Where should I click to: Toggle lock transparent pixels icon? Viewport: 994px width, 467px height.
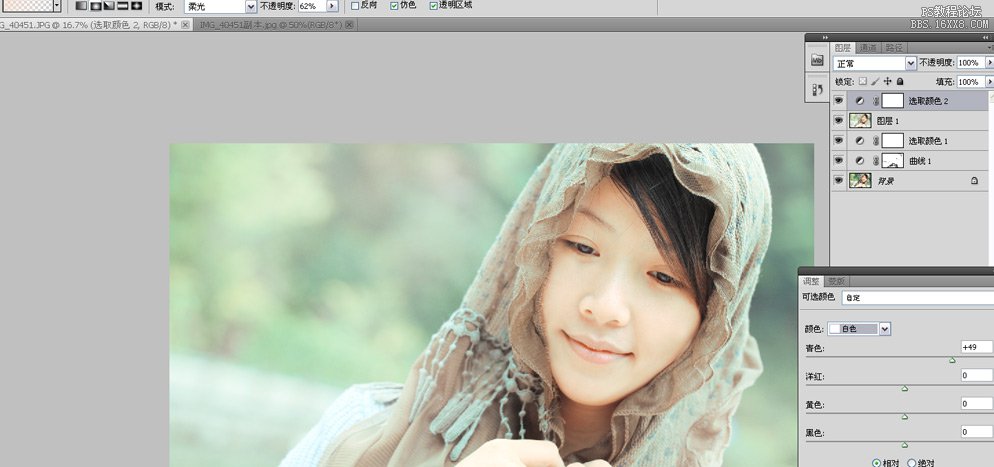point(863,82)
